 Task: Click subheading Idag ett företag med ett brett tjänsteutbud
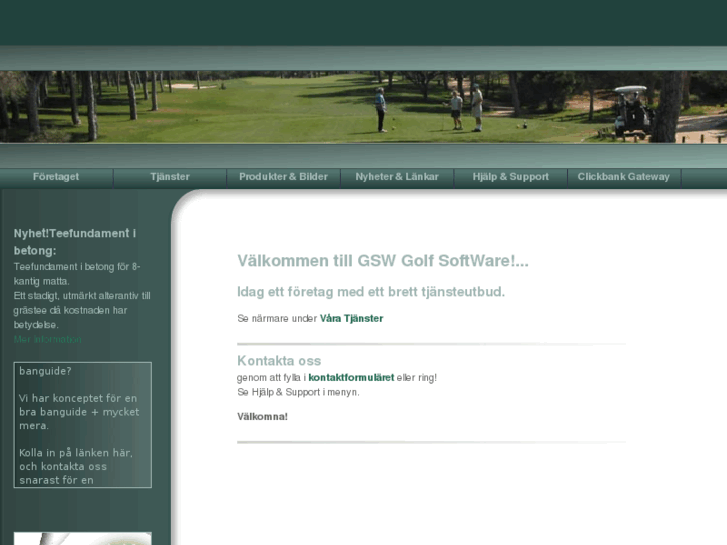(371, 292)
